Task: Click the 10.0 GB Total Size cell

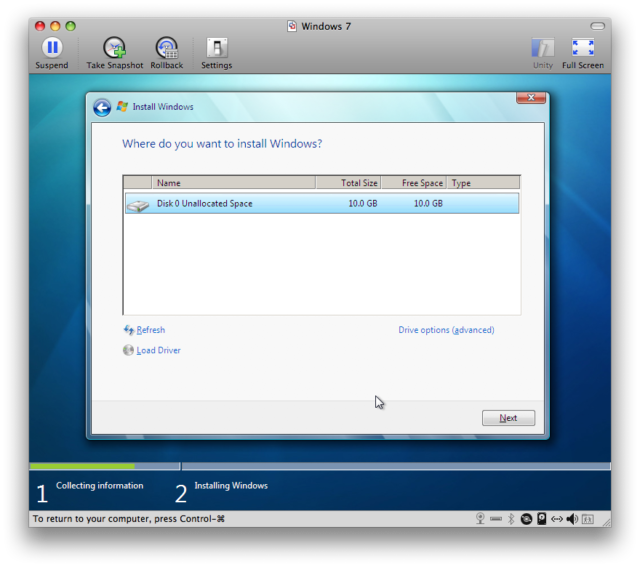Action: click(x=363, y=203)
